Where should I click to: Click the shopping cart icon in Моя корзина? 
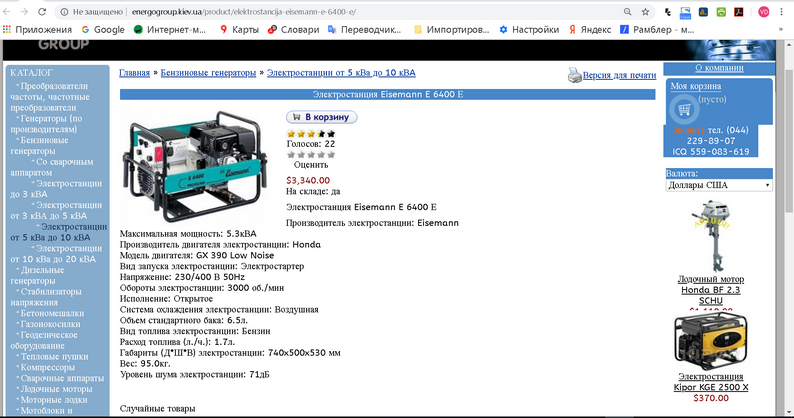(x=684, y=109)
